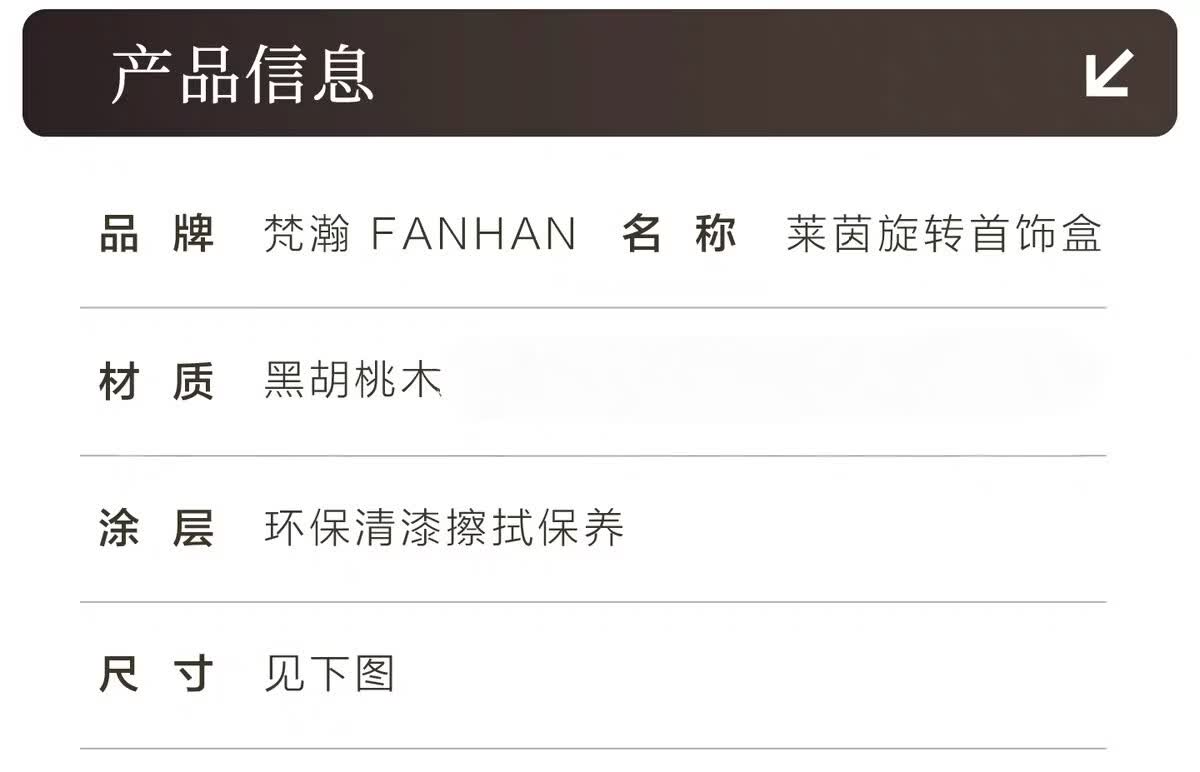Click the 见下图 size reference
The width and height of the screenshot is (1200, 772).
pos(329,674)
